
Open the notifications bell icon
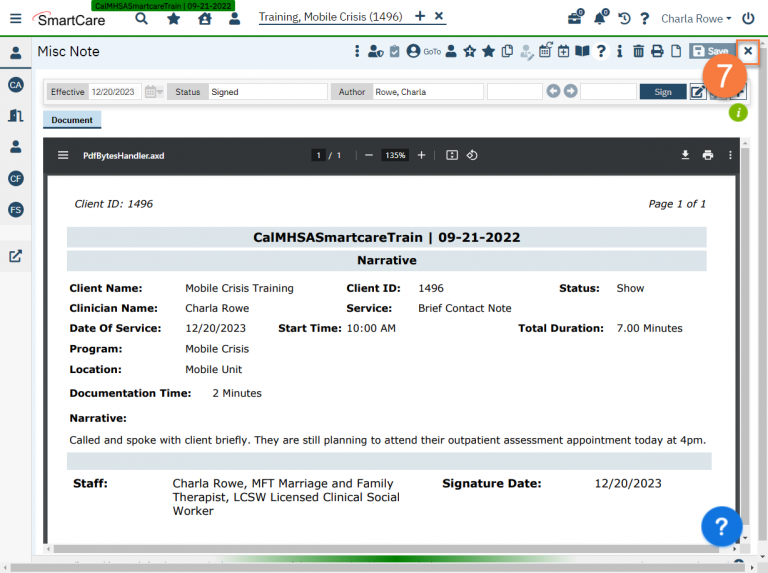click(600, 18)
